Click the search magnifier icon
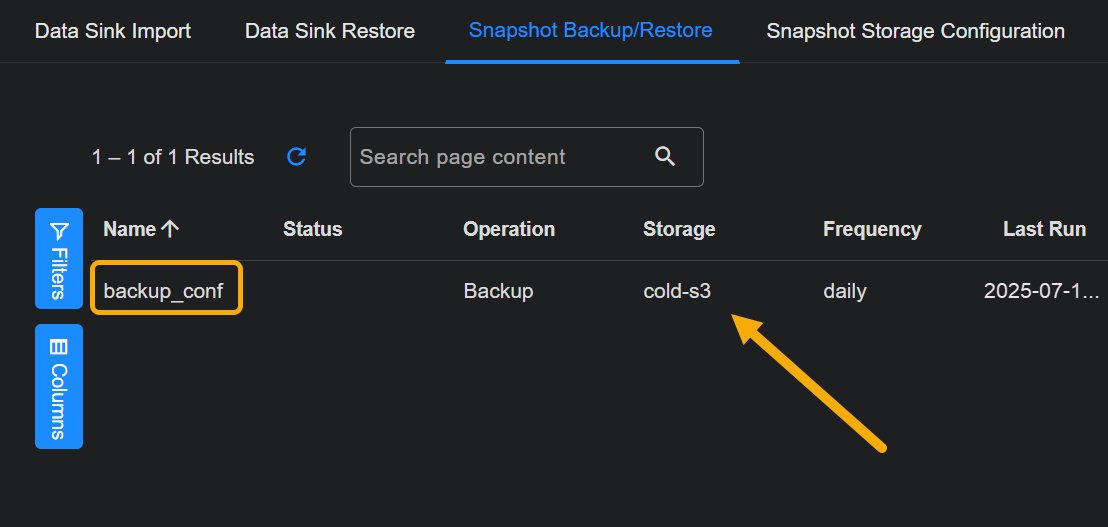This screenshot has height=527, width=1108. [665, 156]
